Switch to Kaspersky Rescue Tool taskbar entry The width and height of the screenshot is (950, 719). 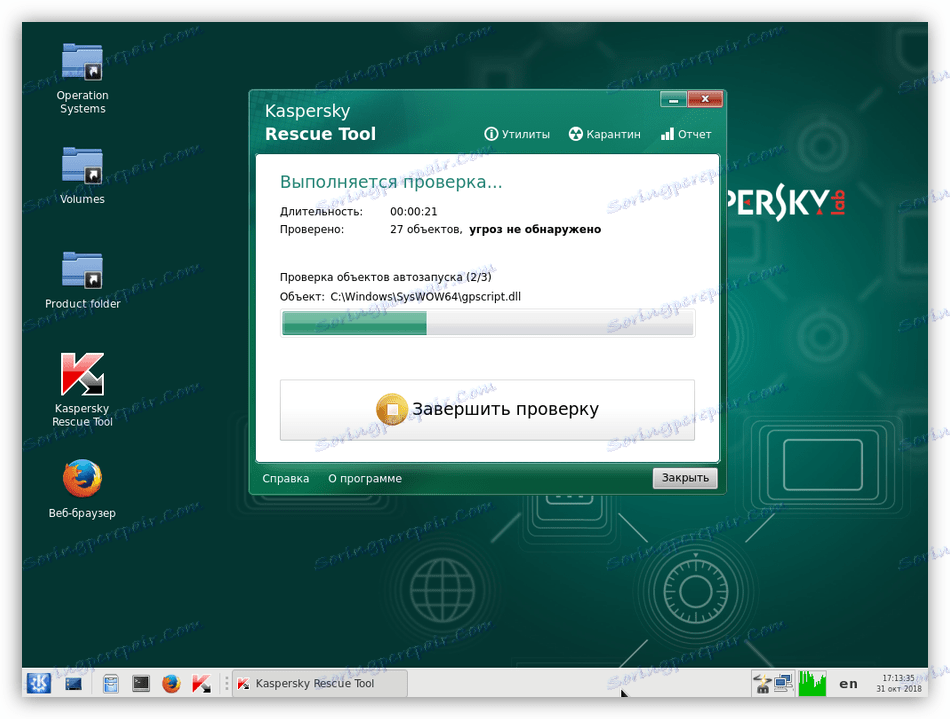320,684
